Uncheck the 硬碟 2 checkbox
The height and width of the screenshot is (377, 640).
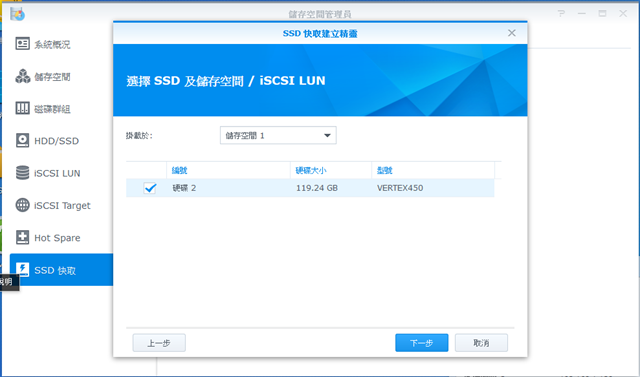[x=150, y=188]
